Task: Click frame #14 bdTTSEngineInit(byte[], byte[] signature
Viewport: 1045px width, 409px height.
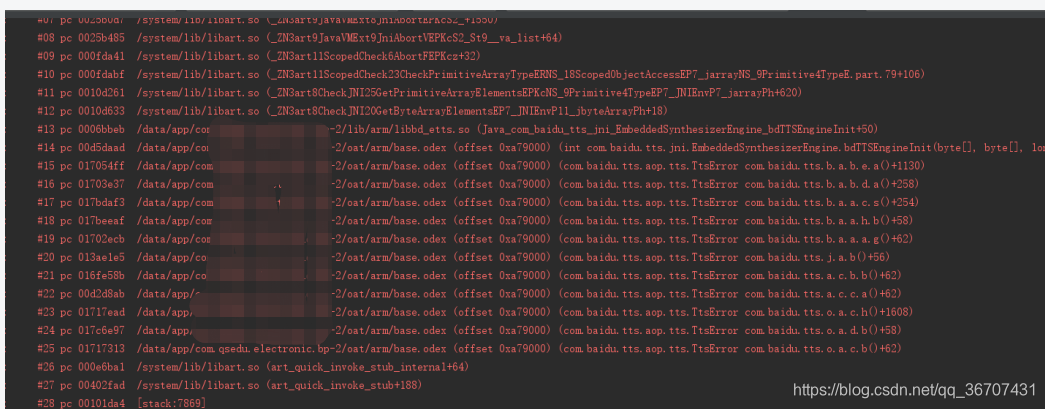Action: (801, 148)
